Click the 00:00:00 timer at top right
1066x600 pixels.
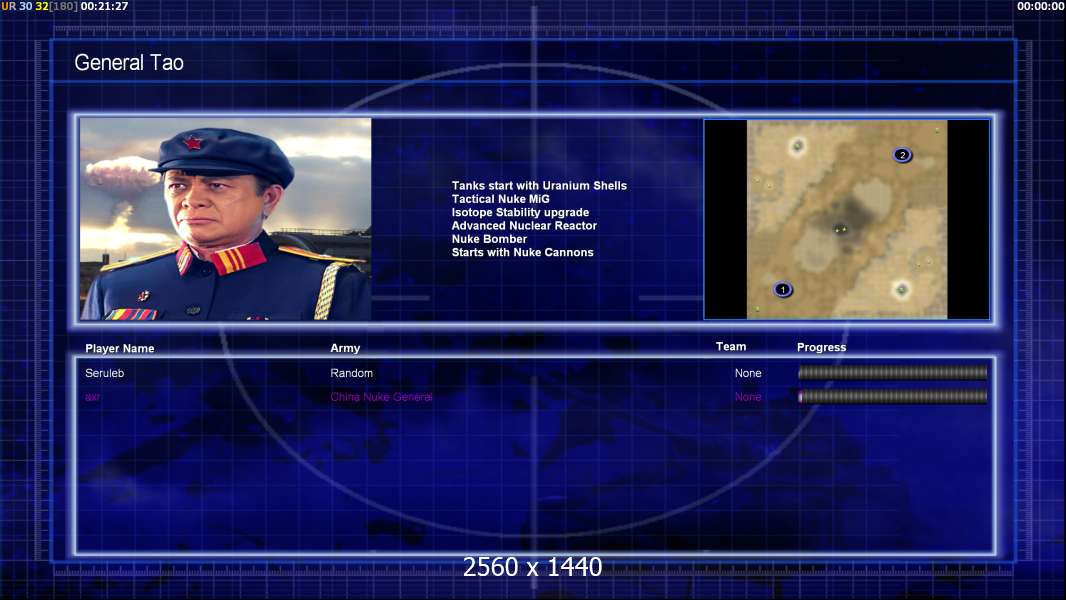pos(1041,6)
